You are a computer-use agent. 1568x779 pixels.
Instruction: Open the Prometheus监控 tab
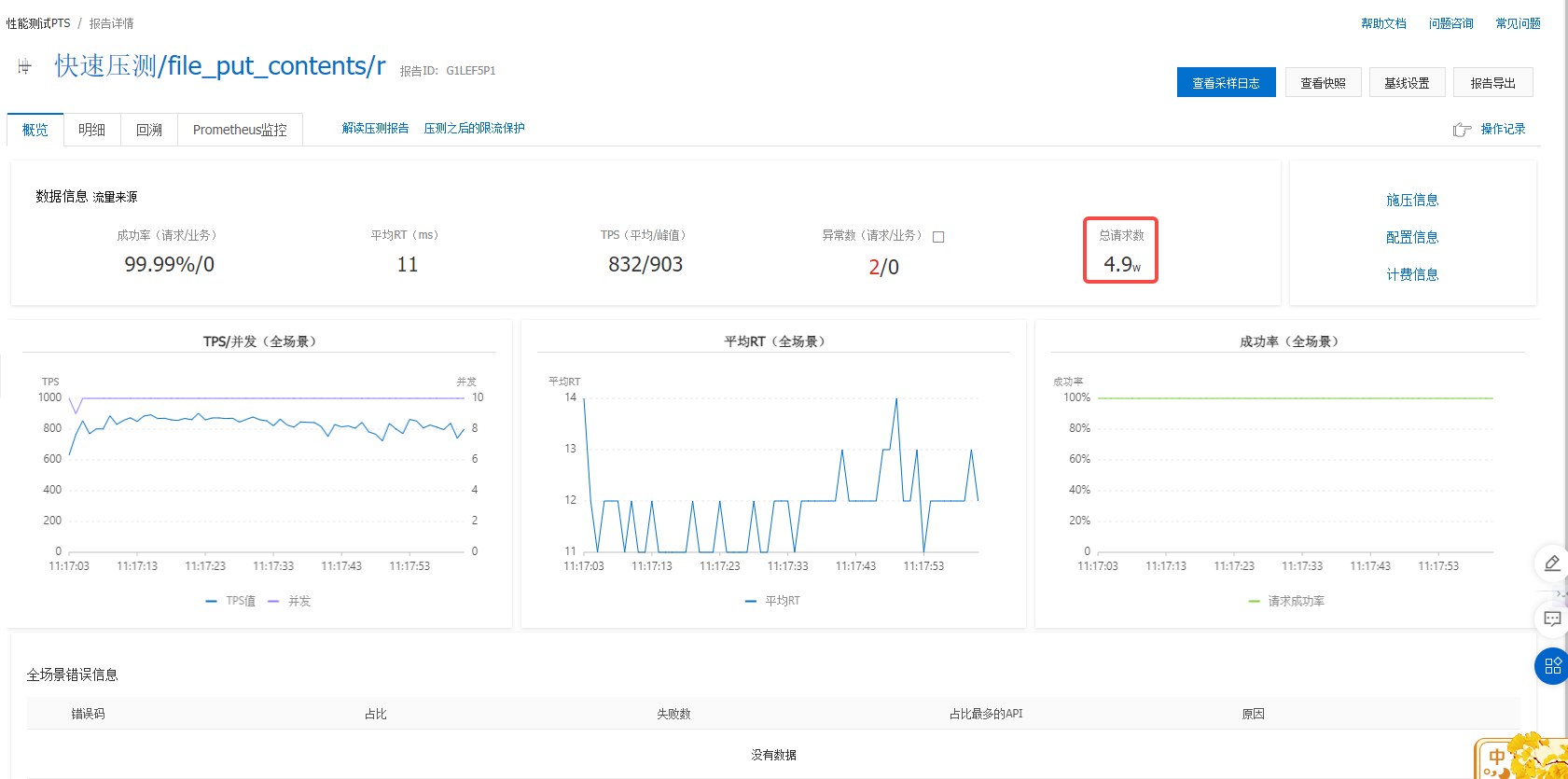pos(240,130)
